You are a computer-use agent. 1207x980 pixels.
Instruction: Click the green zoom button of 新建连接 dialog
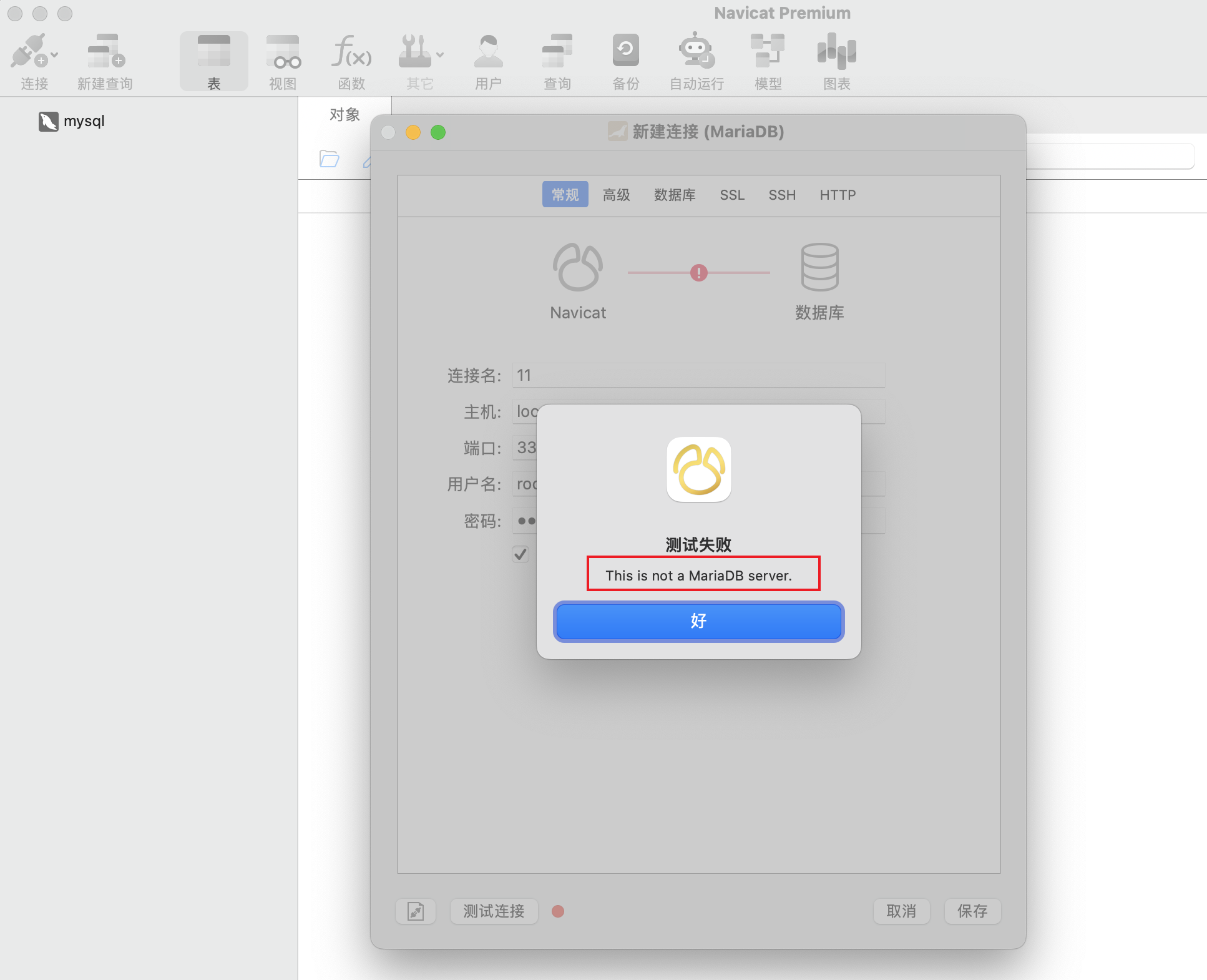tap(438, 132)
